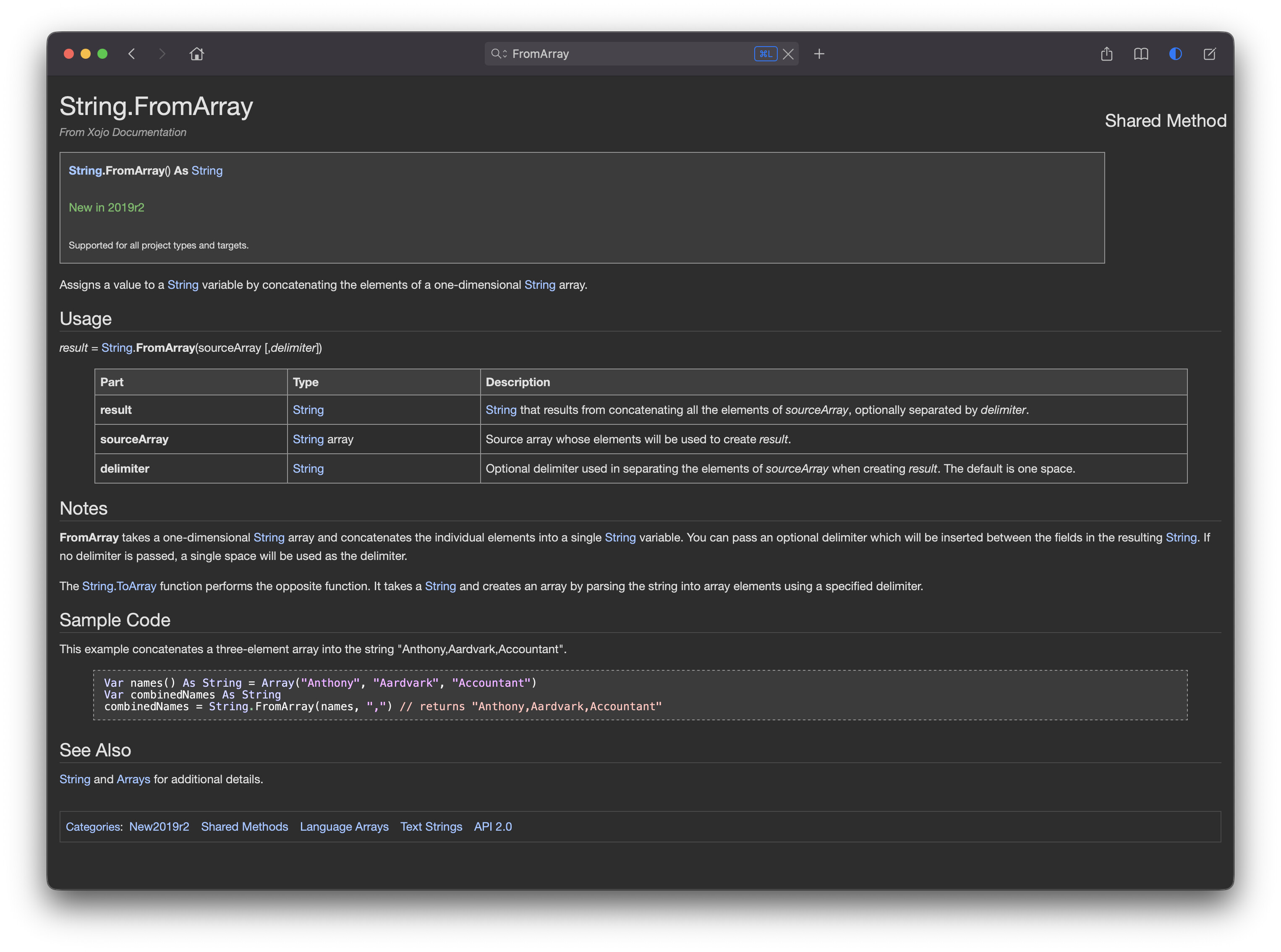The height and width of the screenshot is (952, 1281).
Task: Click the ⌘L shortcut badge
Action: 766,54
